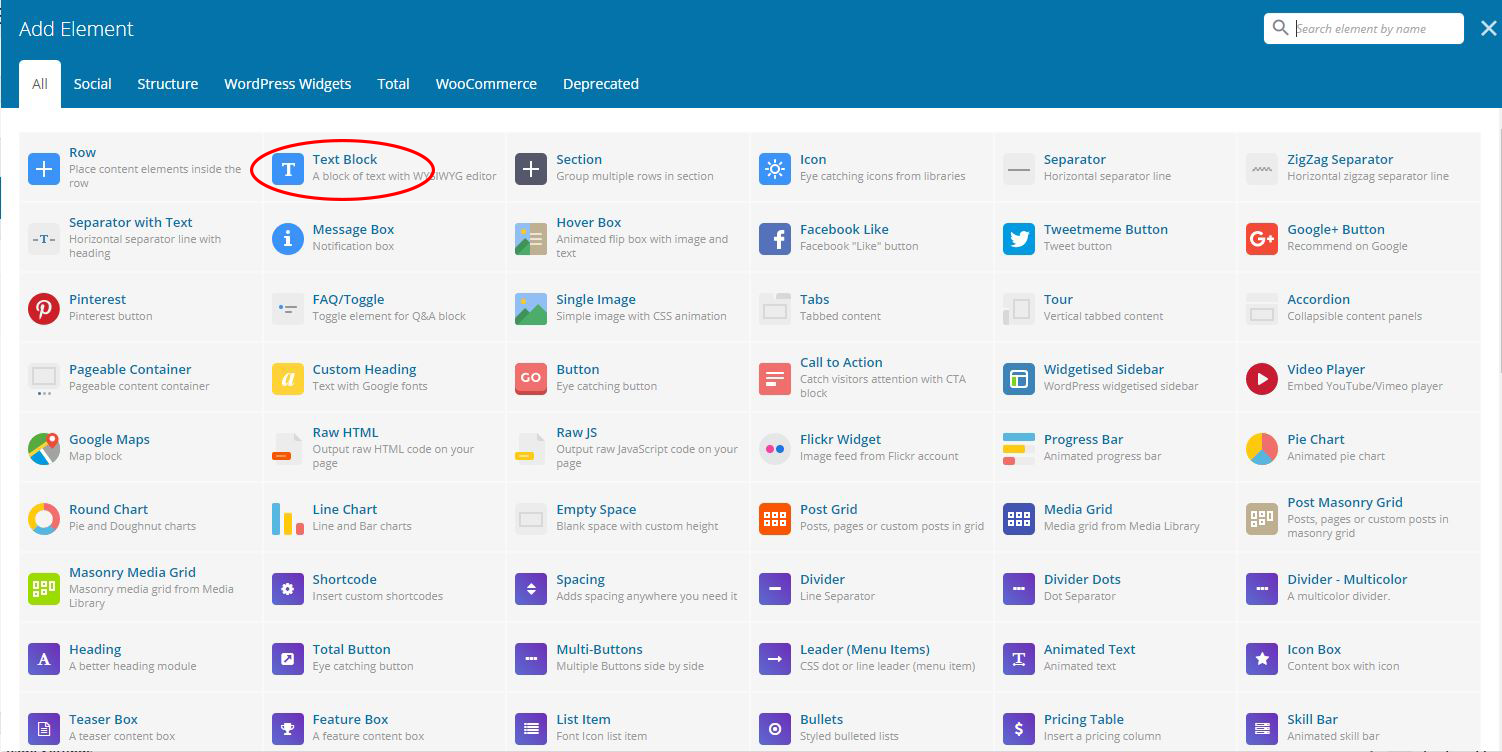The height and width of the screenshot is (752, 1502).
Task: Add the ZigZag Separator icon
Action: [1262, 169]
